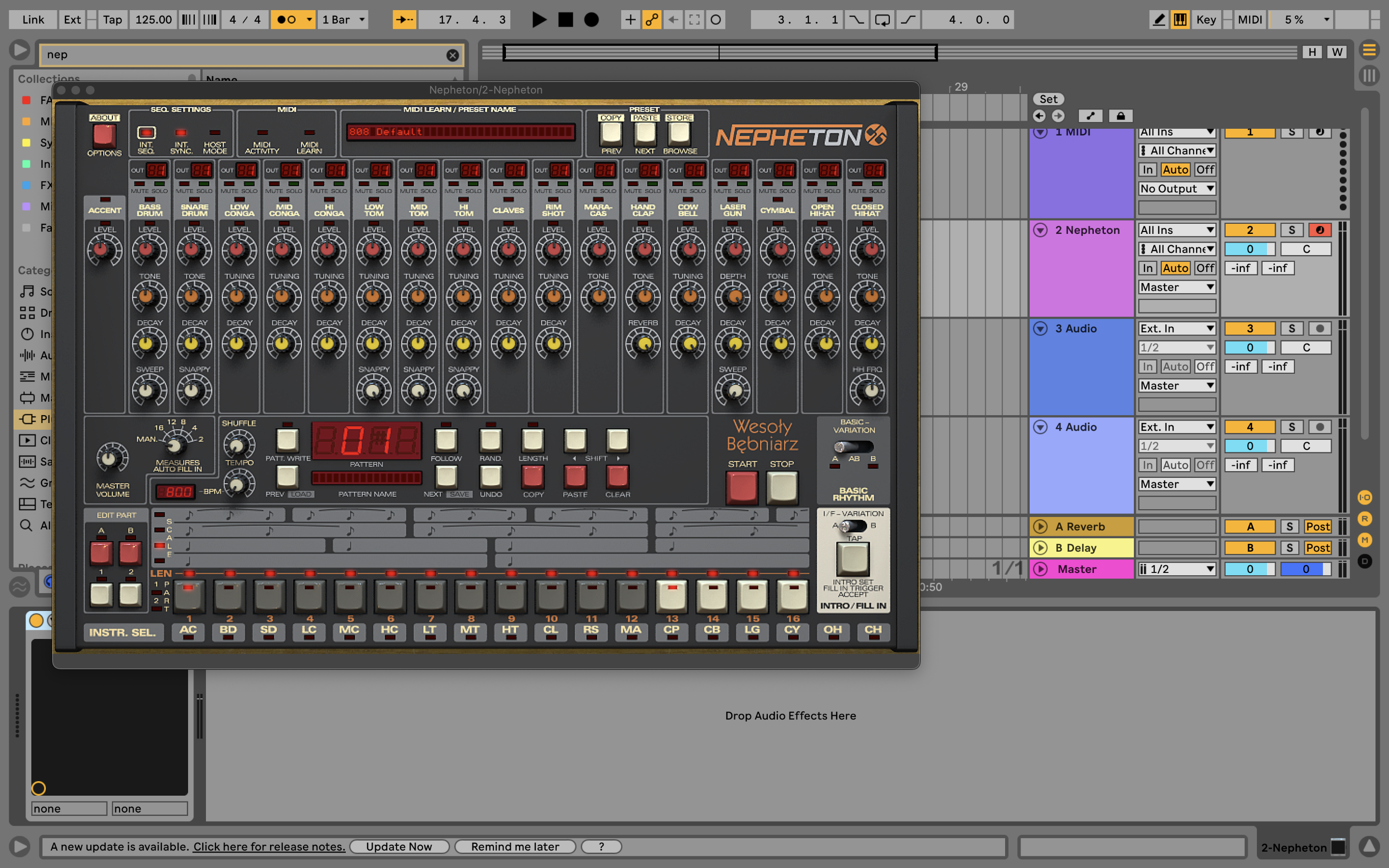Click the Nepheton SHUFFLE knob

tap(239, 445)
